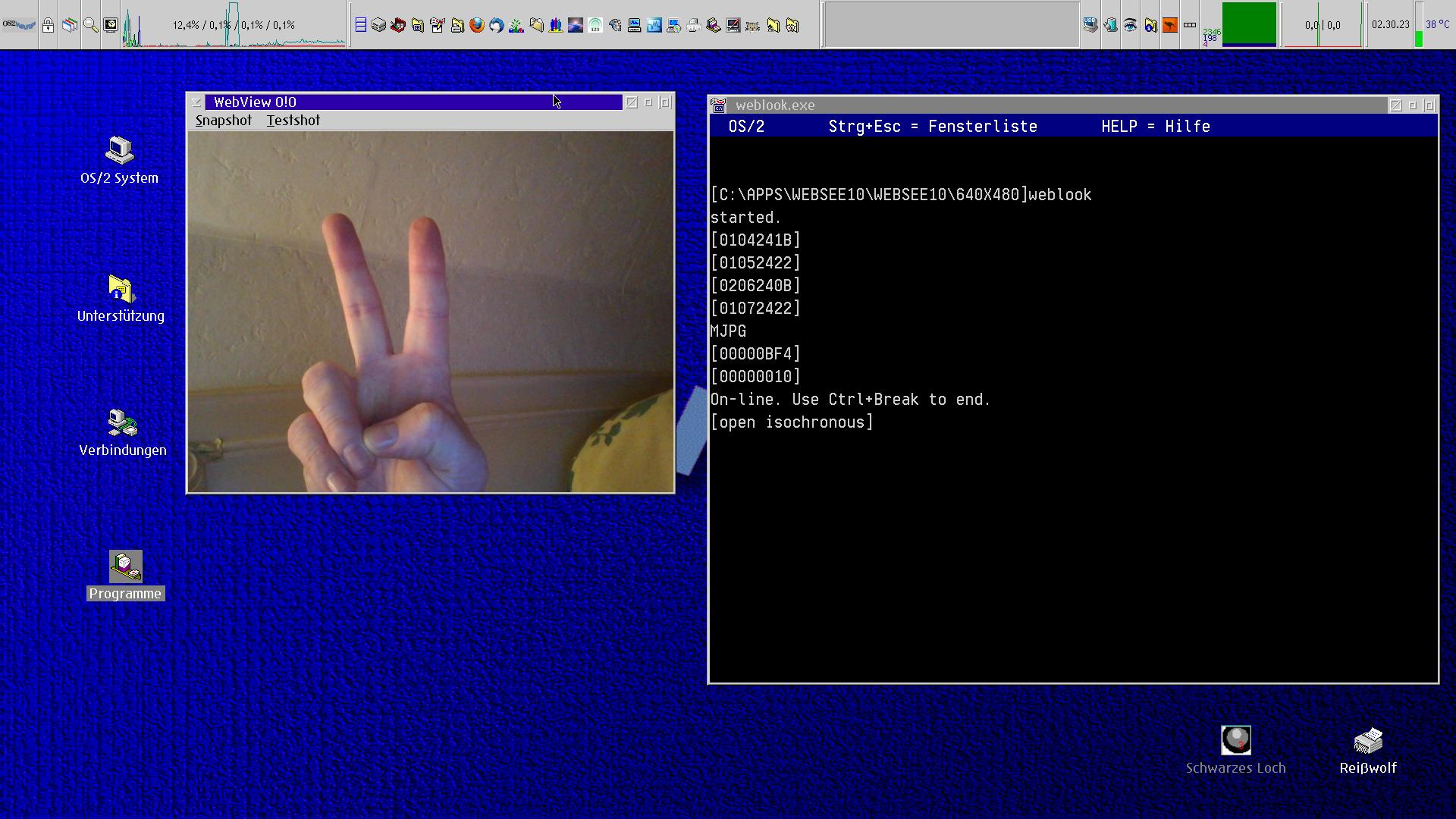This screenshot has width=1456, height=819.
Task: Click the orange kangaroo tray icon
Action: click(1170, 25)
